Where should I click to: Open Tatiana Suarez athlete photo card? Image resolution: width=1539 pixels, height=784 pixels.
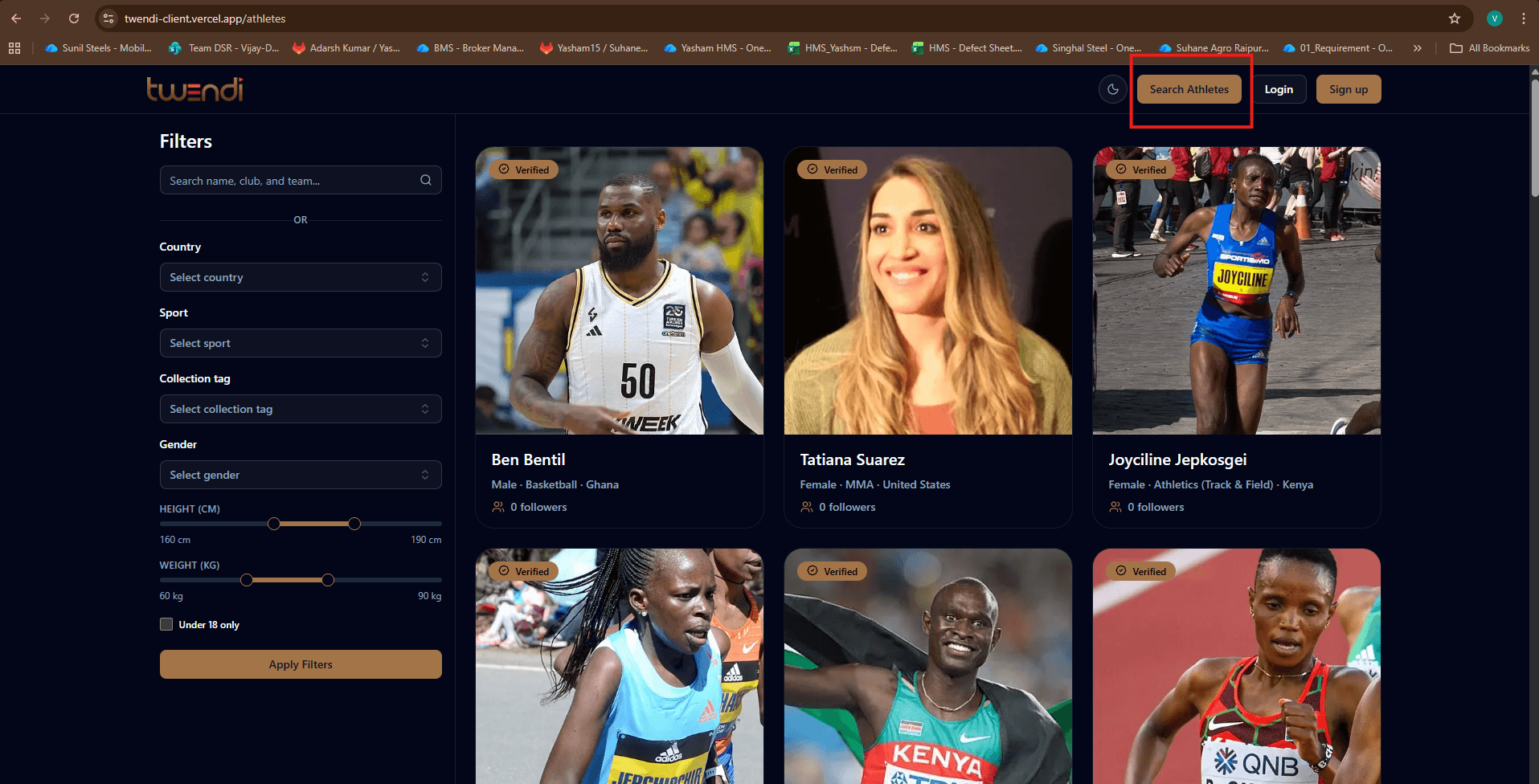[x=927, y=291]
